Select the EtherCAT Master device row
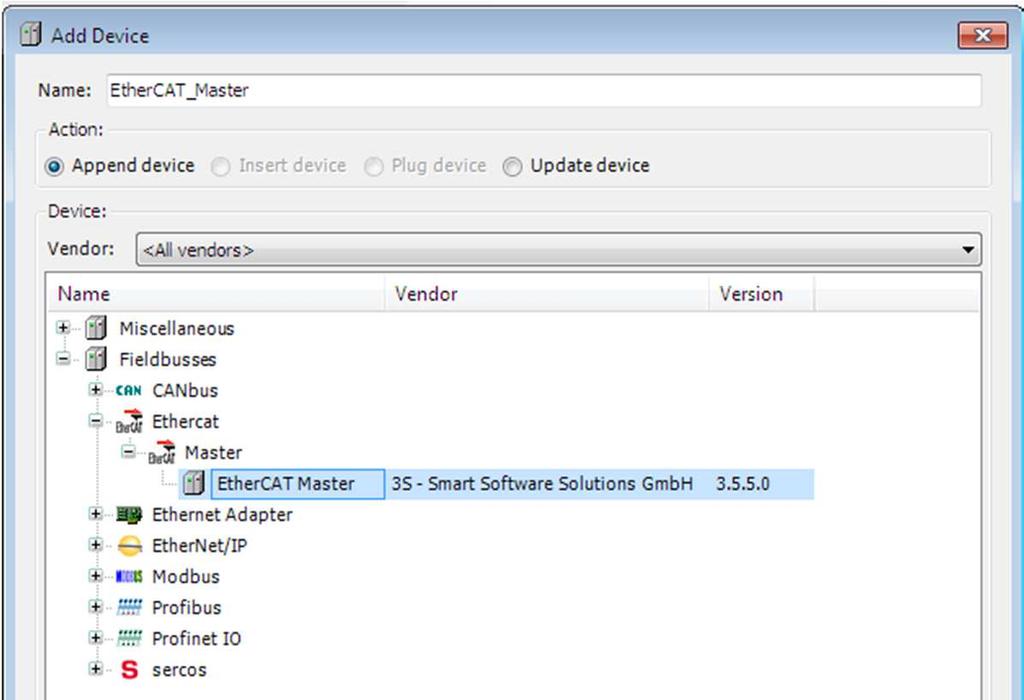The image size is (1024, 700). (x=496, y=484)
